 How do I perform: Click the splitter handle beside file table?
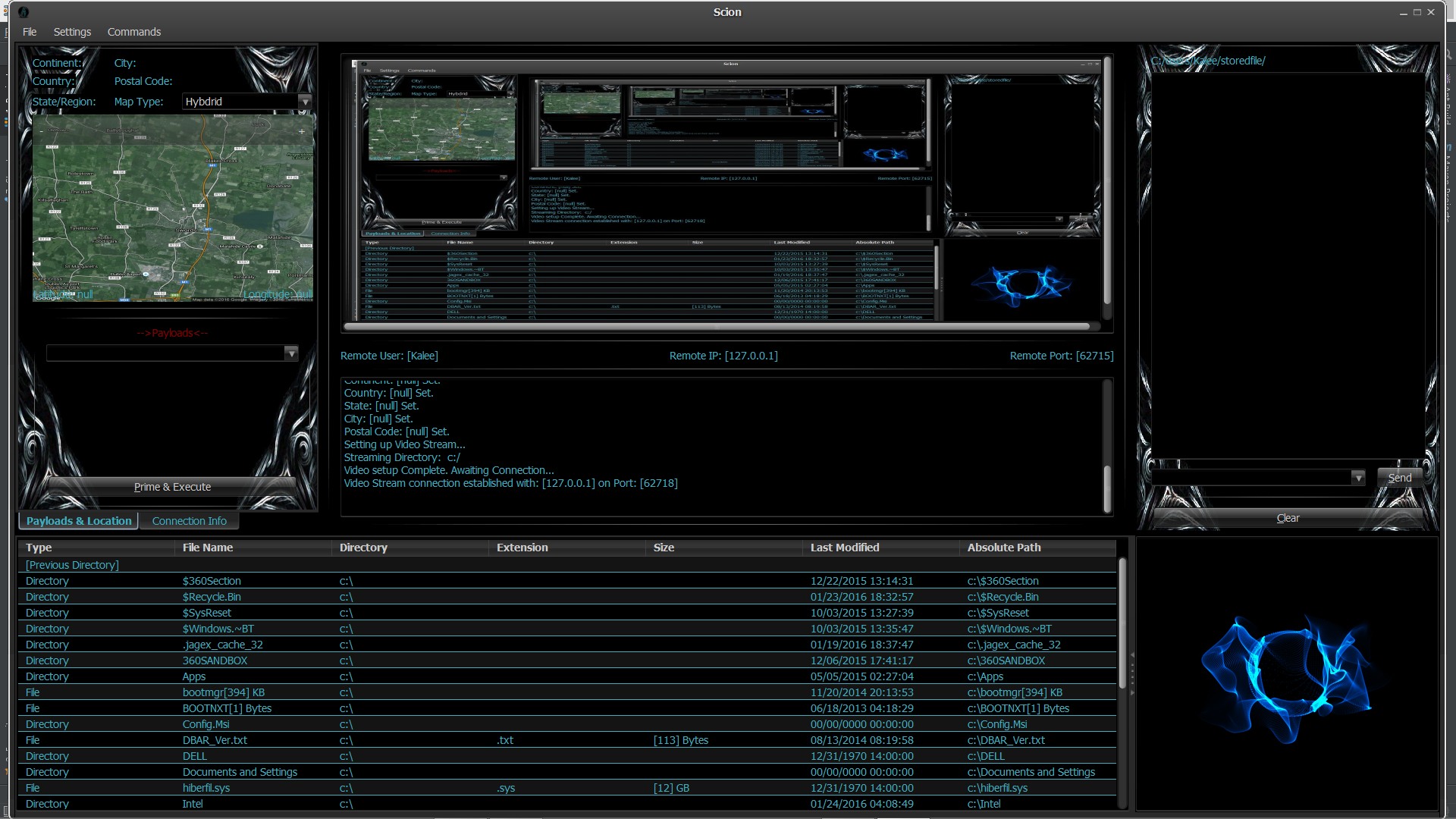(x=1131, y=673)
